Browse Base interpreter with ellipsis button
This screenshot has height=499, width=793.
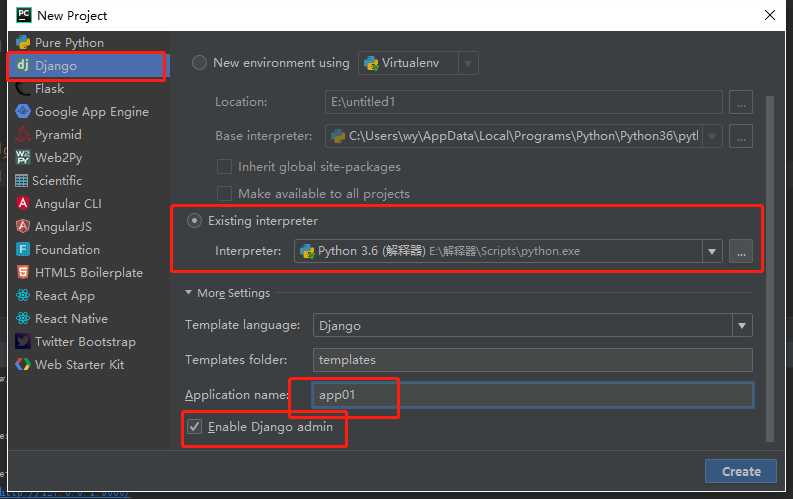[x=741, y=137]
